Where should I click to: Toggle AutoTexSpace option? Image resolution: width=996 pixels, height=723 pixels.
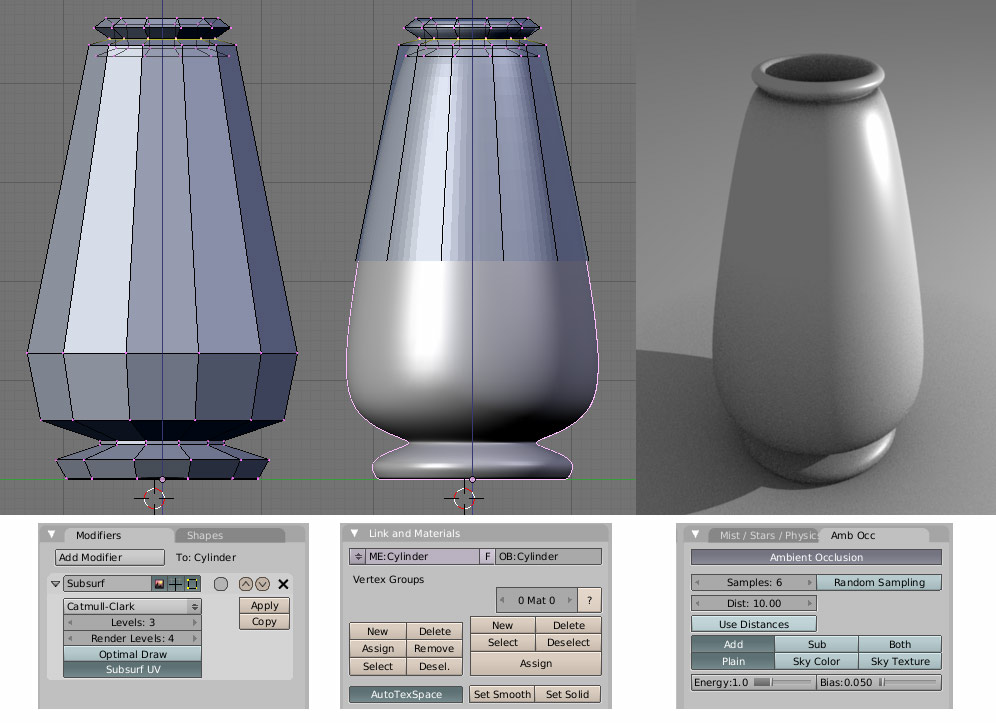click(x=406, y=694)
